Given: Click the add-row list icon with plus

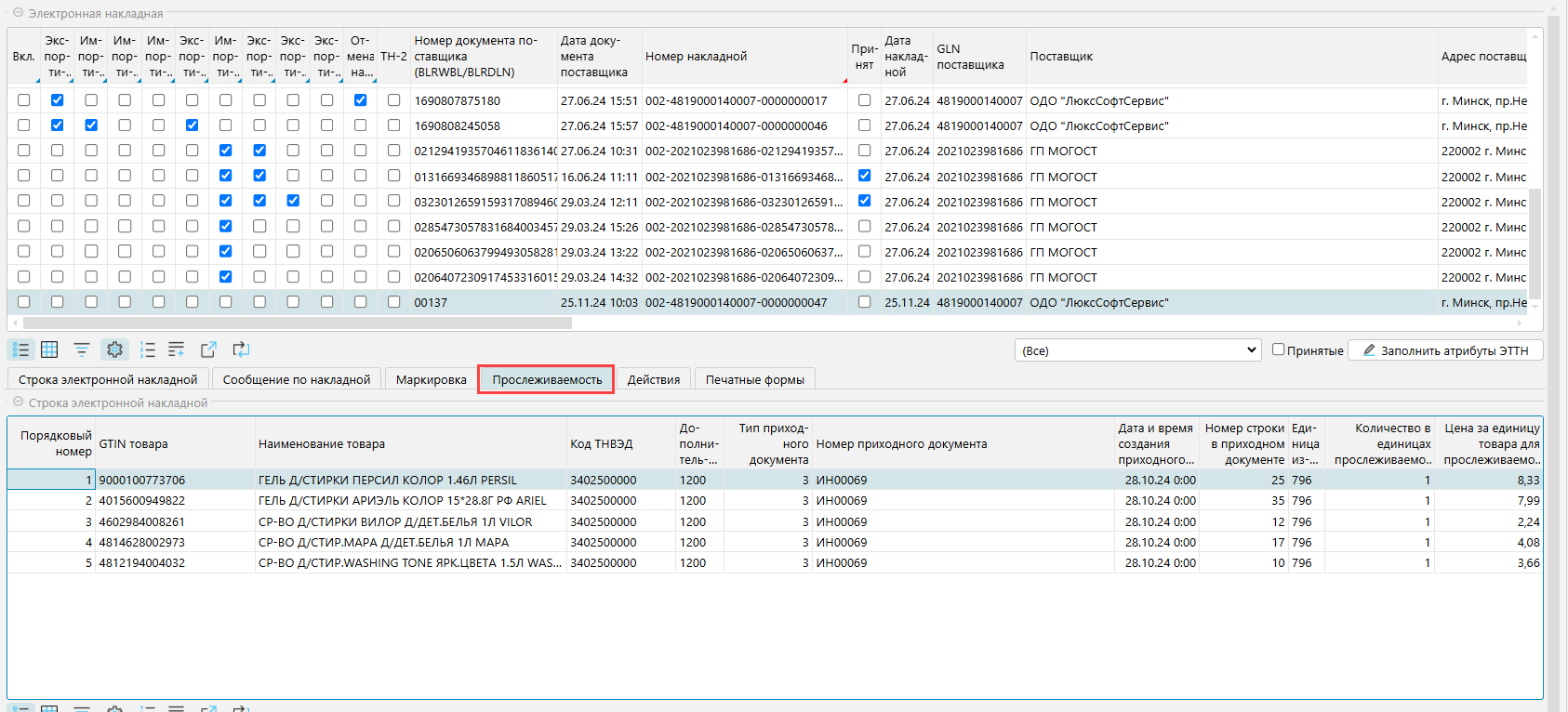Looking at the screenshot, I should coord(176,349).
